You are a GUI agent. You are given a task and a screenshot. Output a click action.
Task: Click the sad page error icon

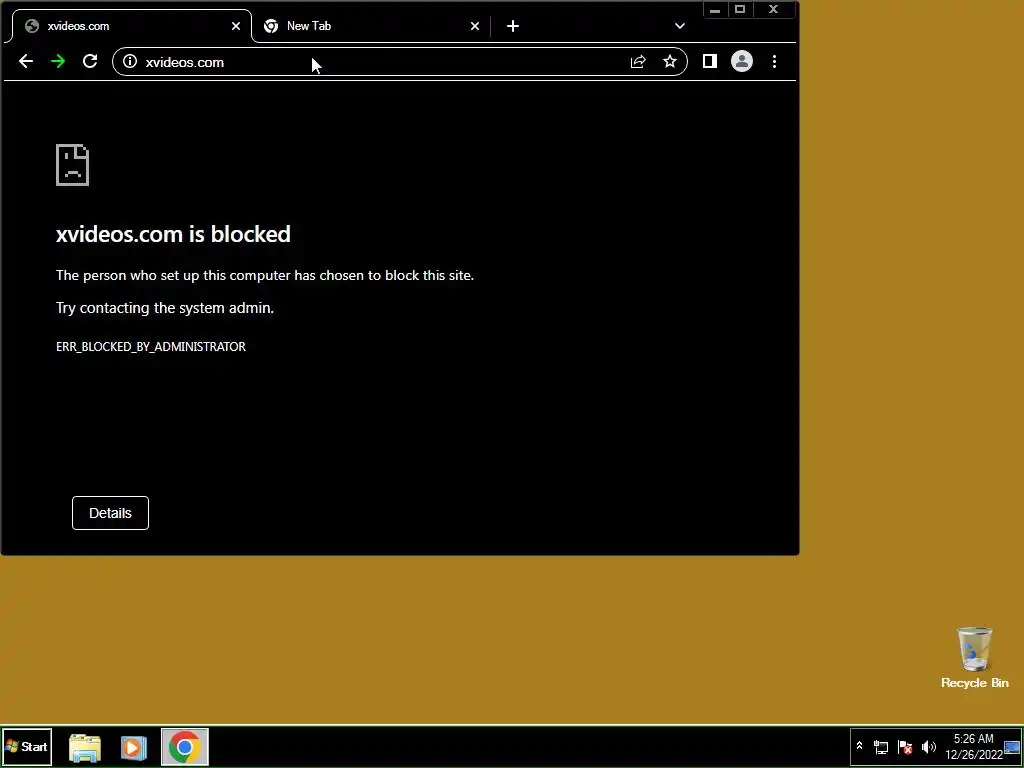click(72, 165)
